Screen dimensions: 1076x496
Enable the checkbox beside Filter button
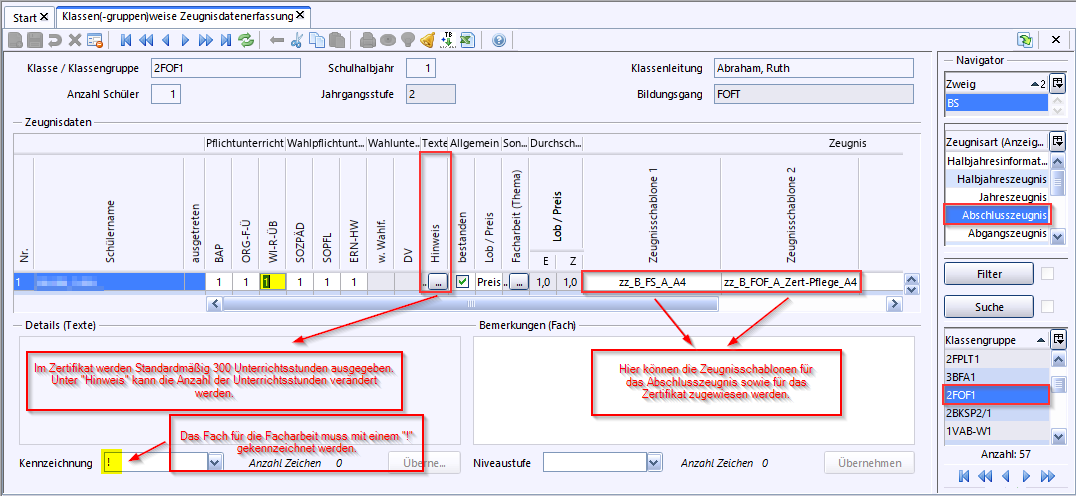tap(1047, 274)
